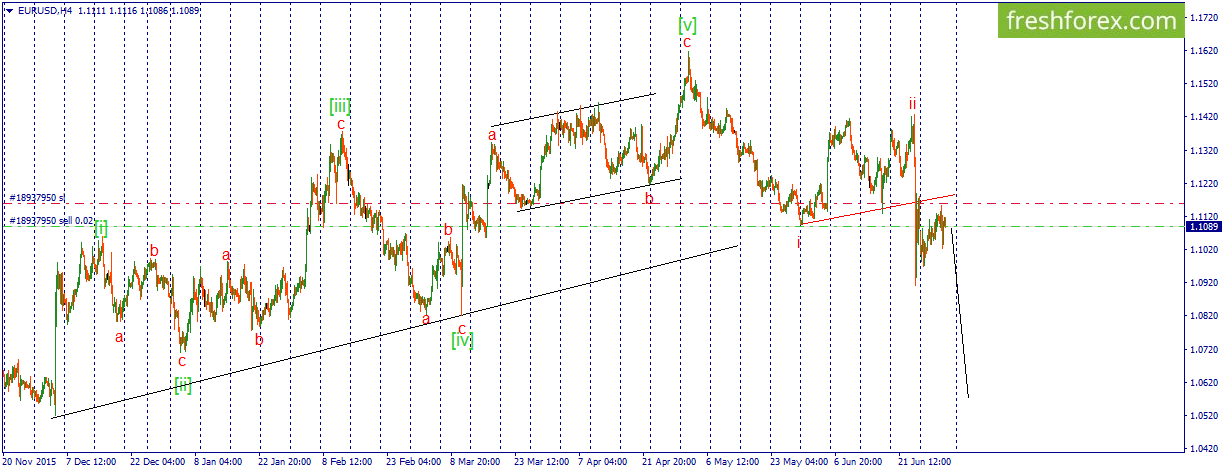Click price level 1.1420 on the axis

coord(1205,118)
